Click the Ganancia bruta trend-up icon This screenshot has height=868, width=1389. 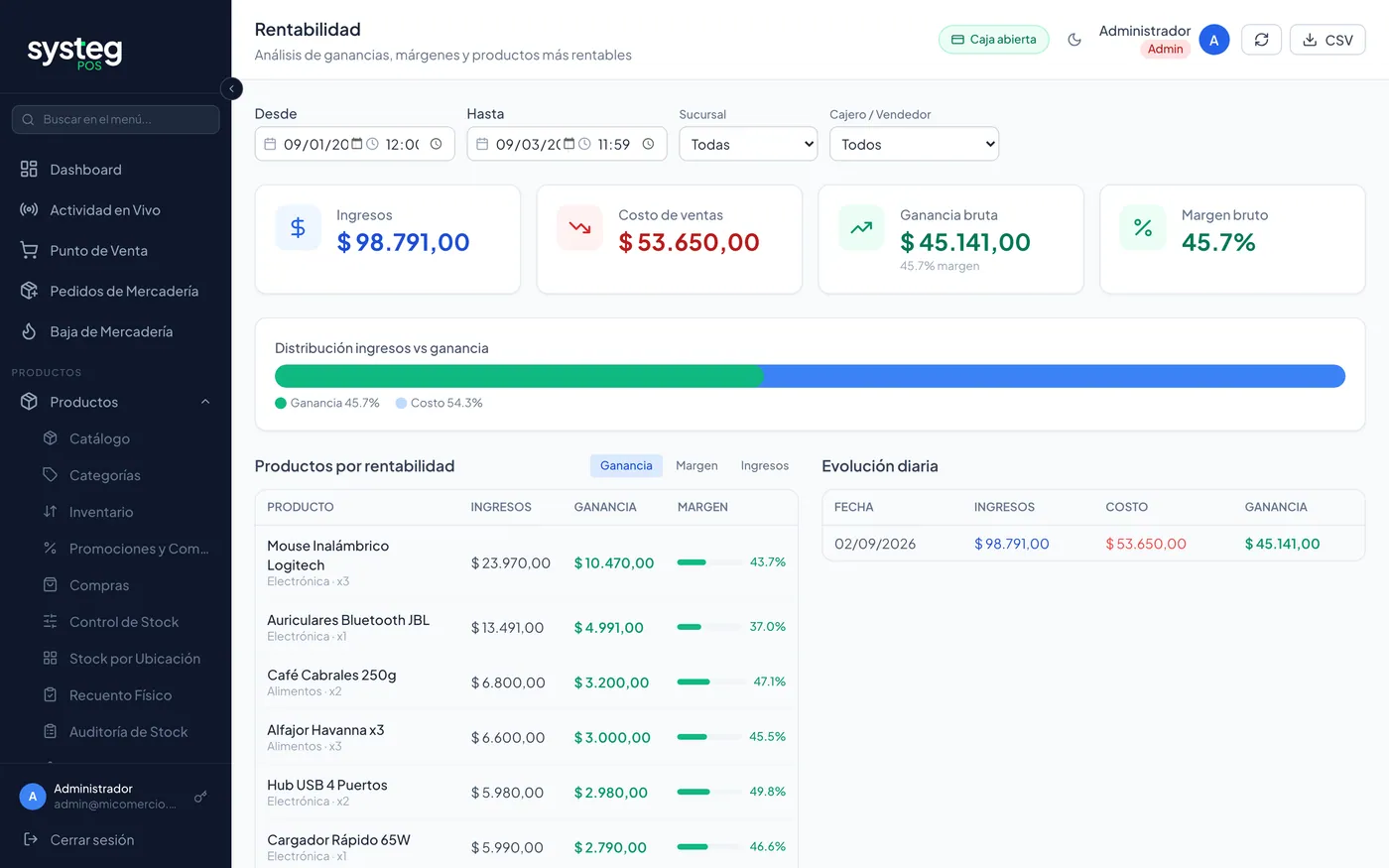click(861, 227)
